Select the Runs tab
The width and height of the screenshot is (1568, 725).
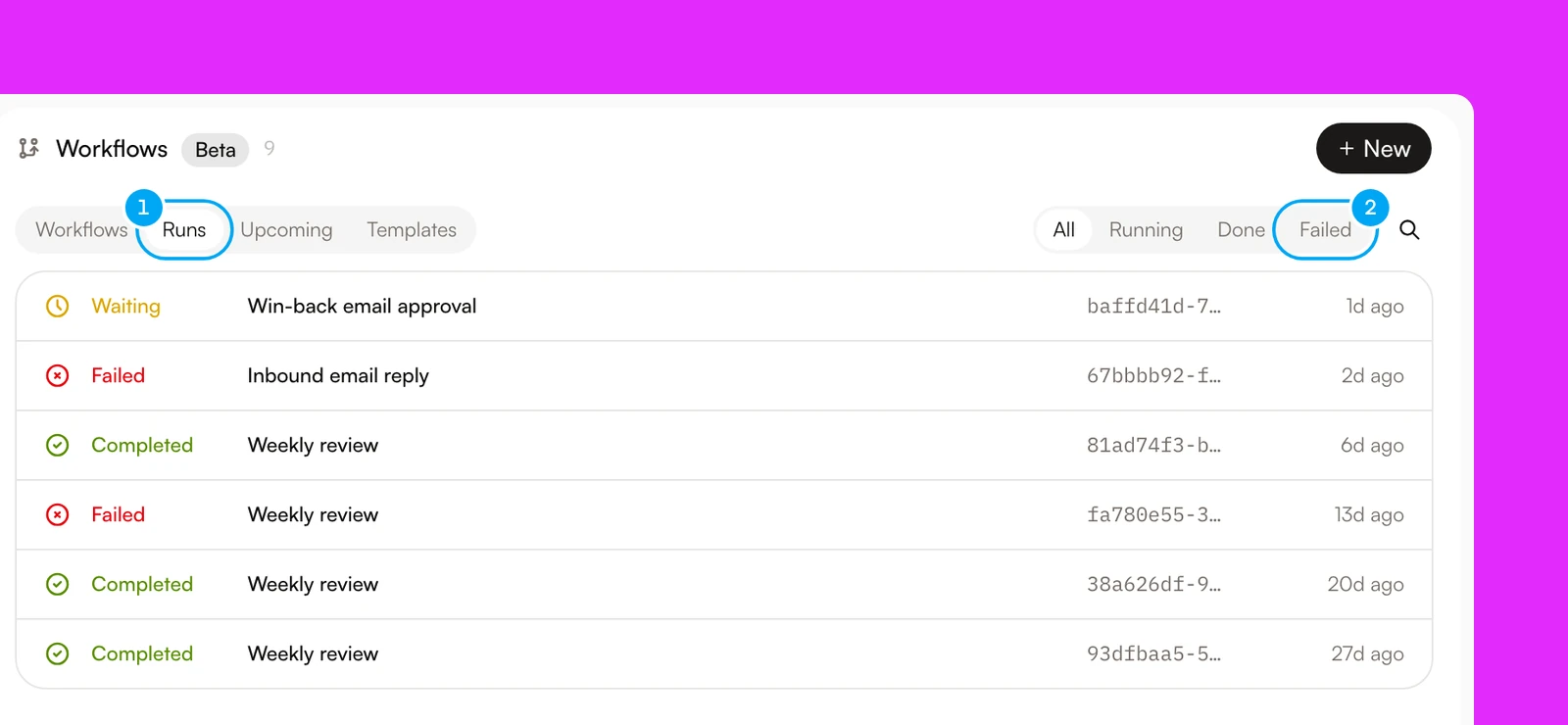(184, 229)
